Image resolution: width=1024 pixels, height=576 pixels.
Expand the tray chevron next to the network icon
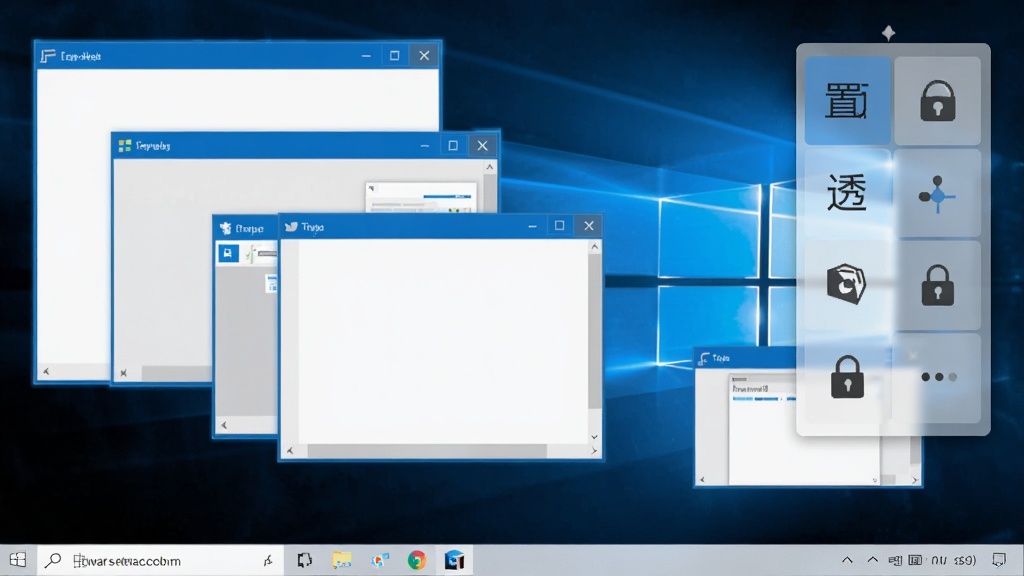pos(872,560)
